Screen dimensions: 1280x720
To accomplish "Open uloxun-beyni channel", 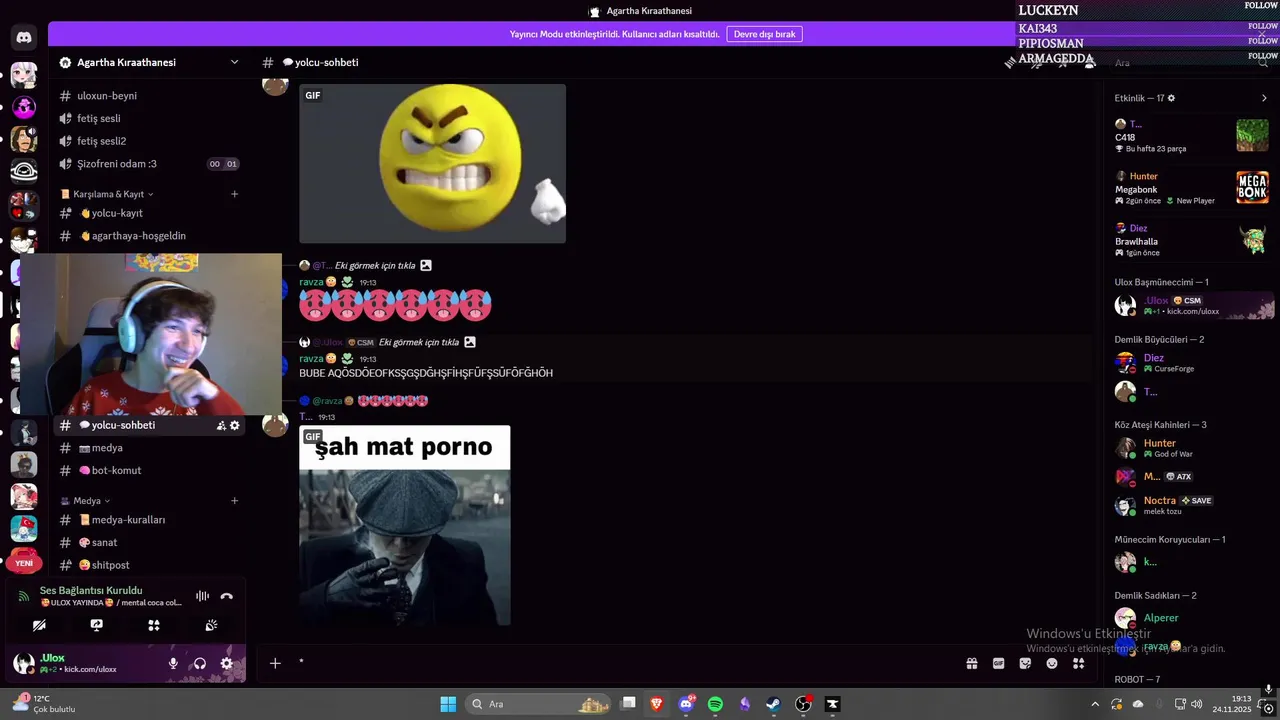I will [149, 96].
